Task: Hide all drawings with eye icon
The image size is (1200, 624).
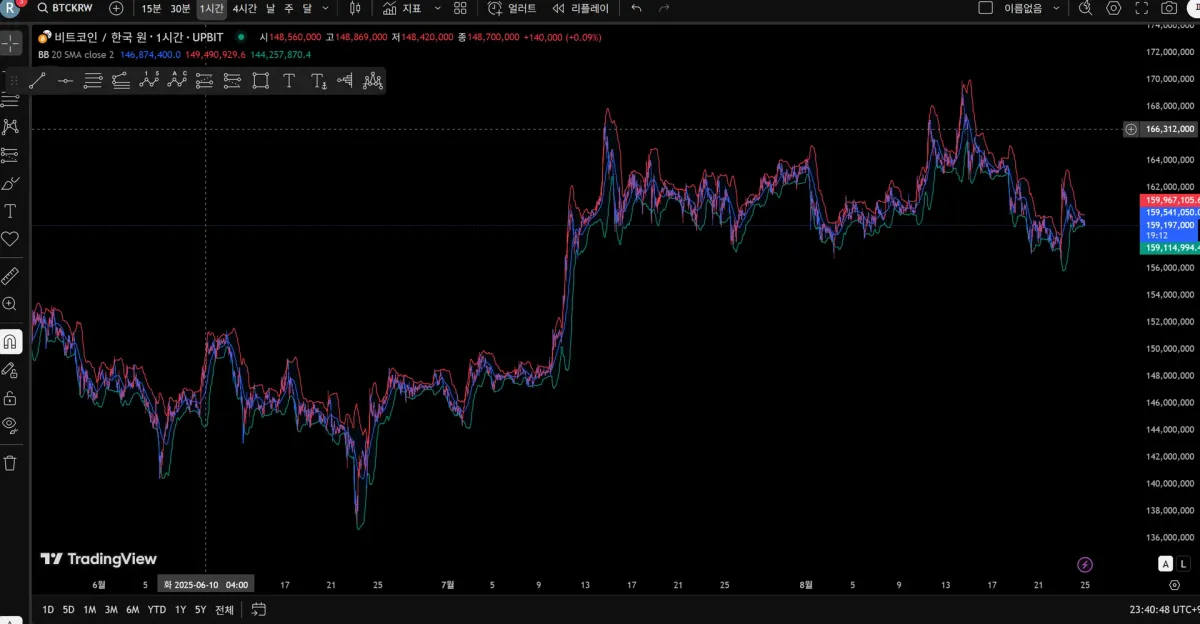Action: 10,425
